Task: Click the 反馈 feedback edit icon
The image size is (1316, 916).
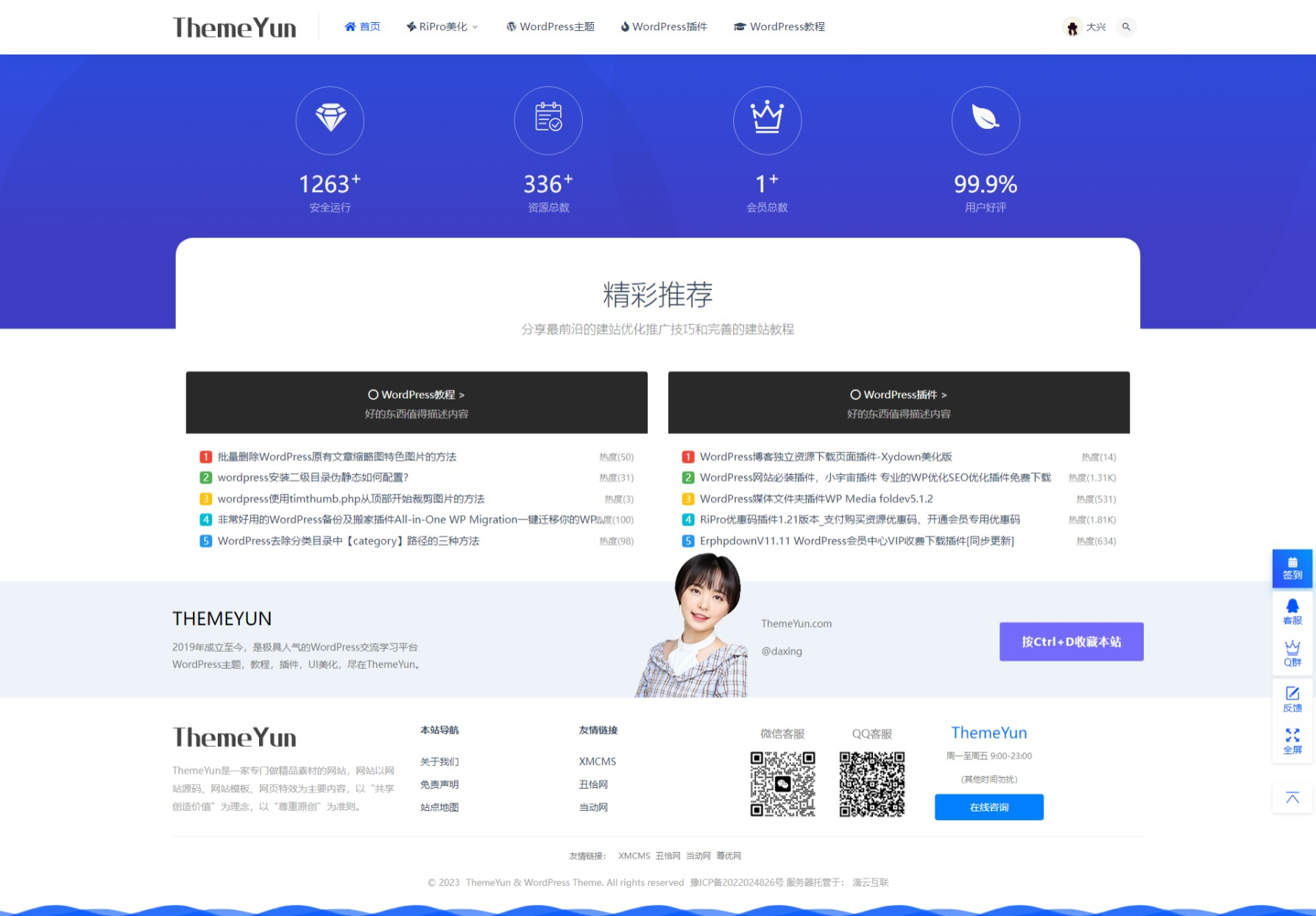Action: tap(1292, 698)
